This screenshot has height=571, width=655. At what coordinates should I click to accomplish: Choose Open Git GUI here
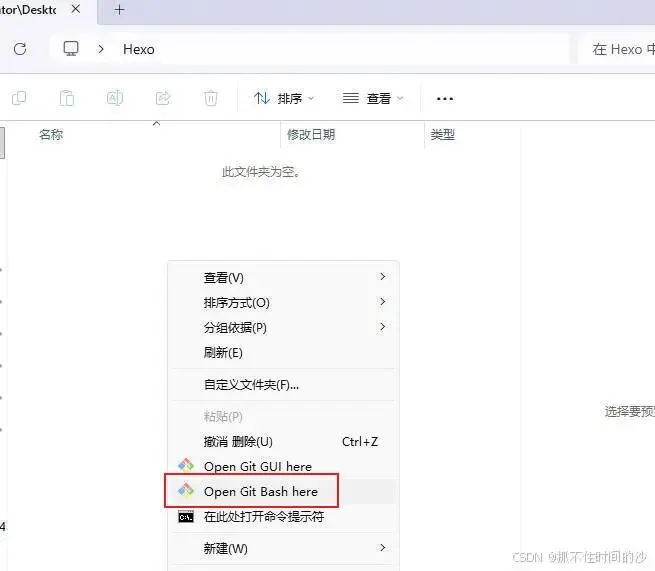point(283,466)
